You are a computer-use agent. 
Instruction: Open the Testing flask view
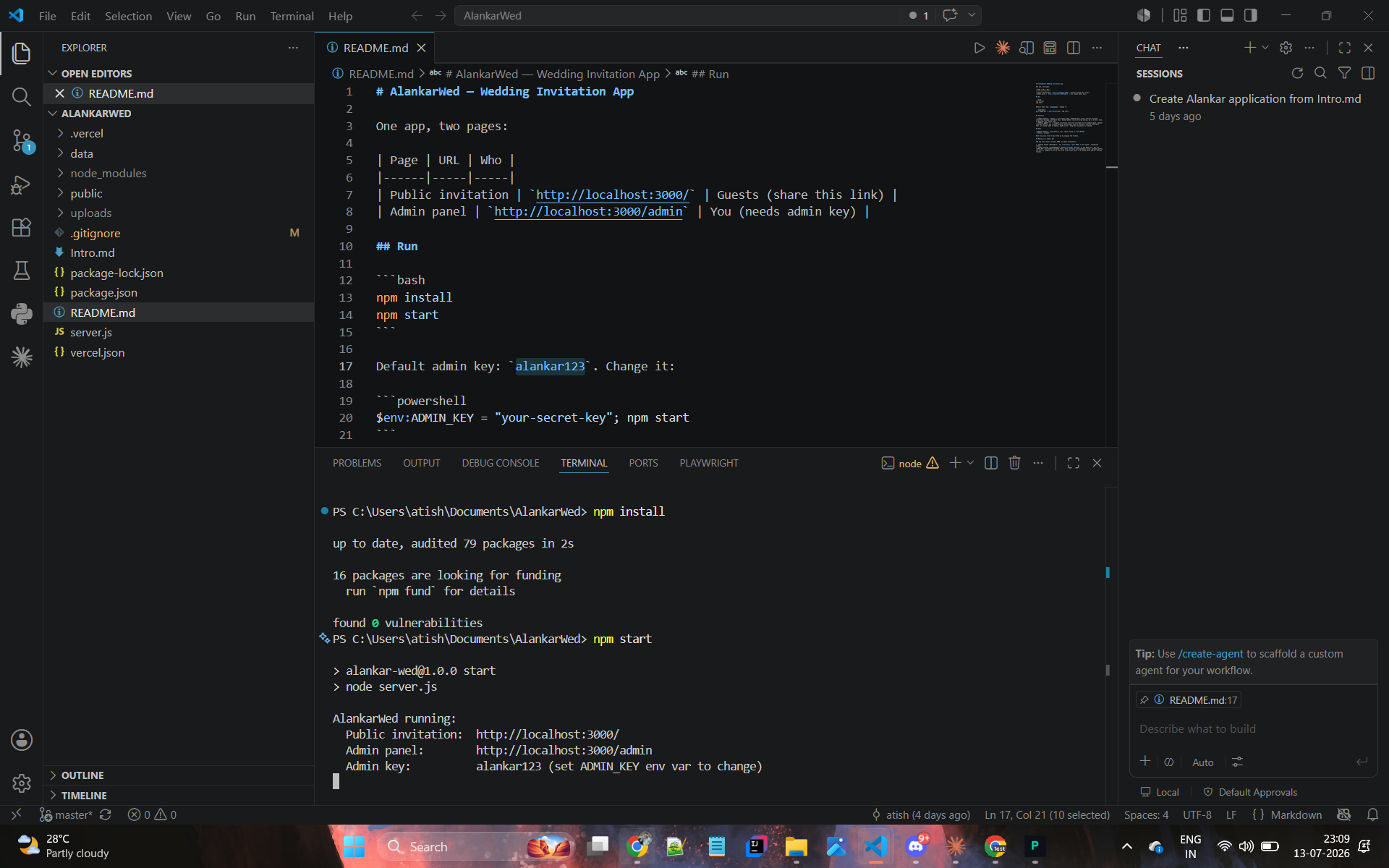point(21,271)
